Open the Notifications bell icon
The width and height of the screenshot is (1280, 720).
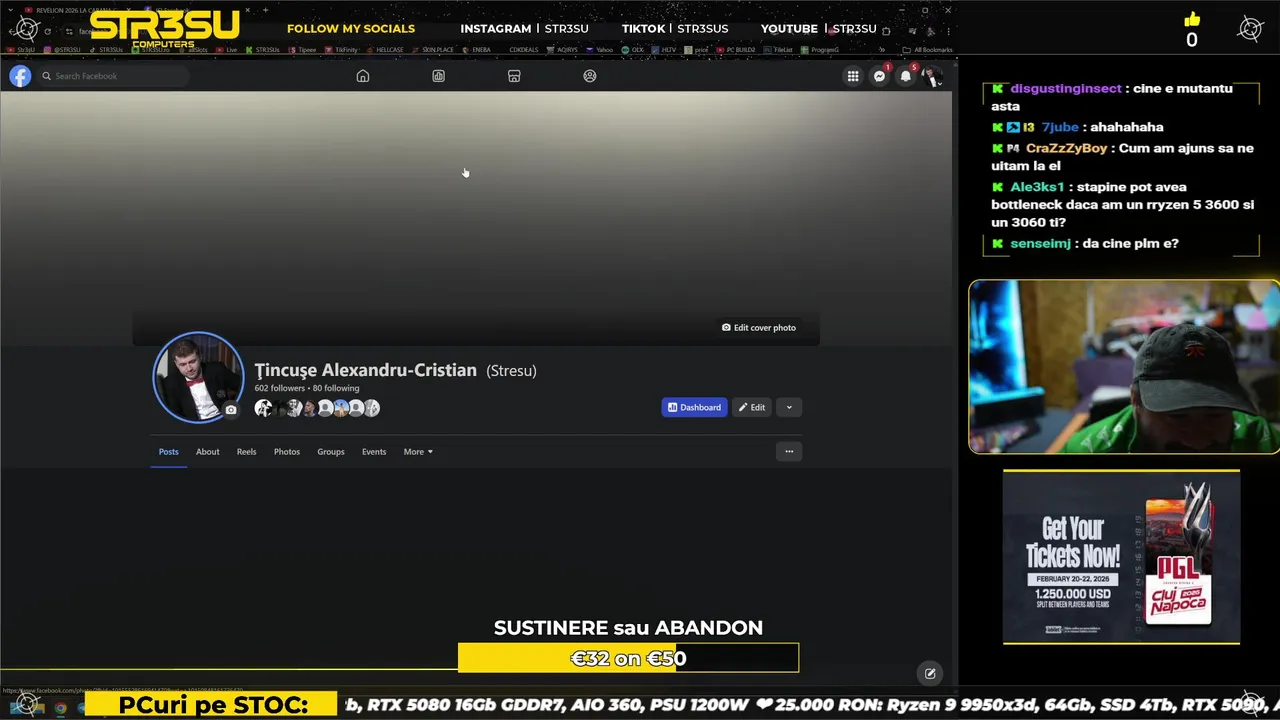pos(906,76)
